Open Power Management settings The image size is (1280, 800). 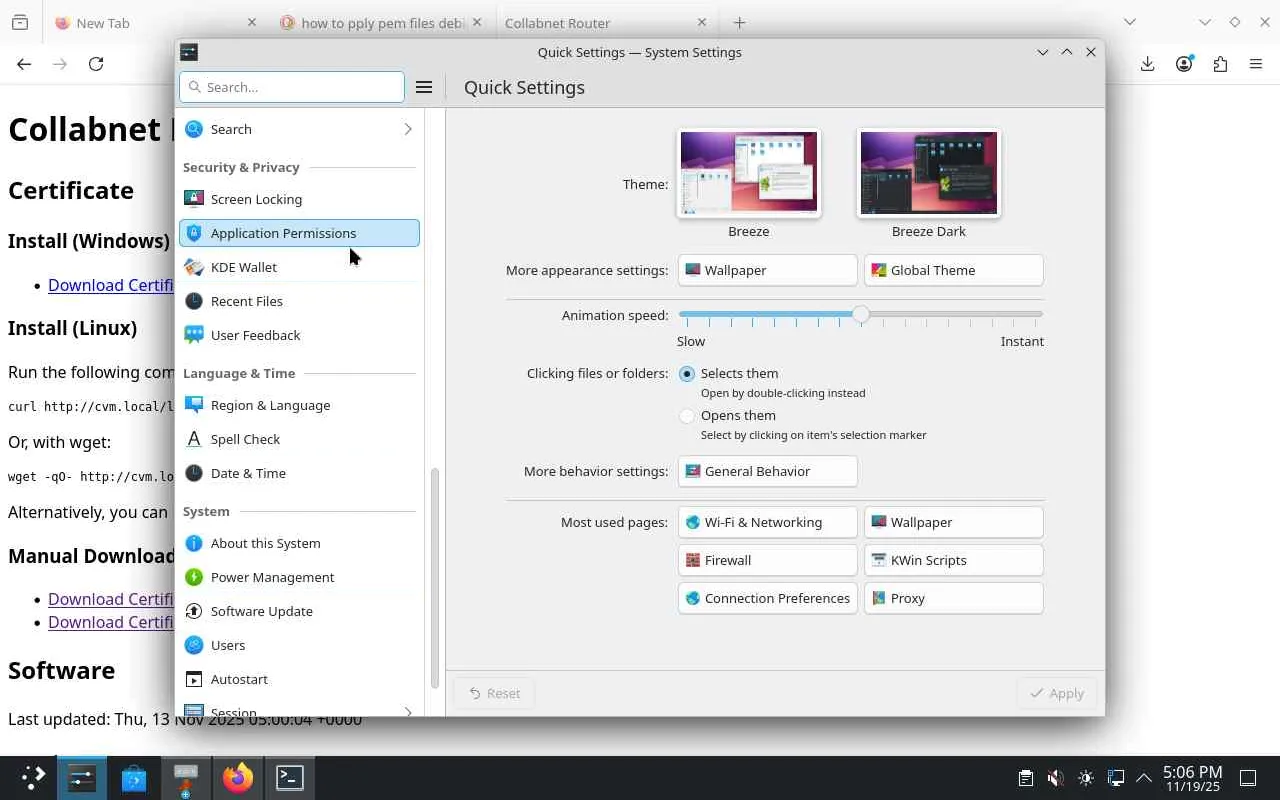click(x=299, y=577)
